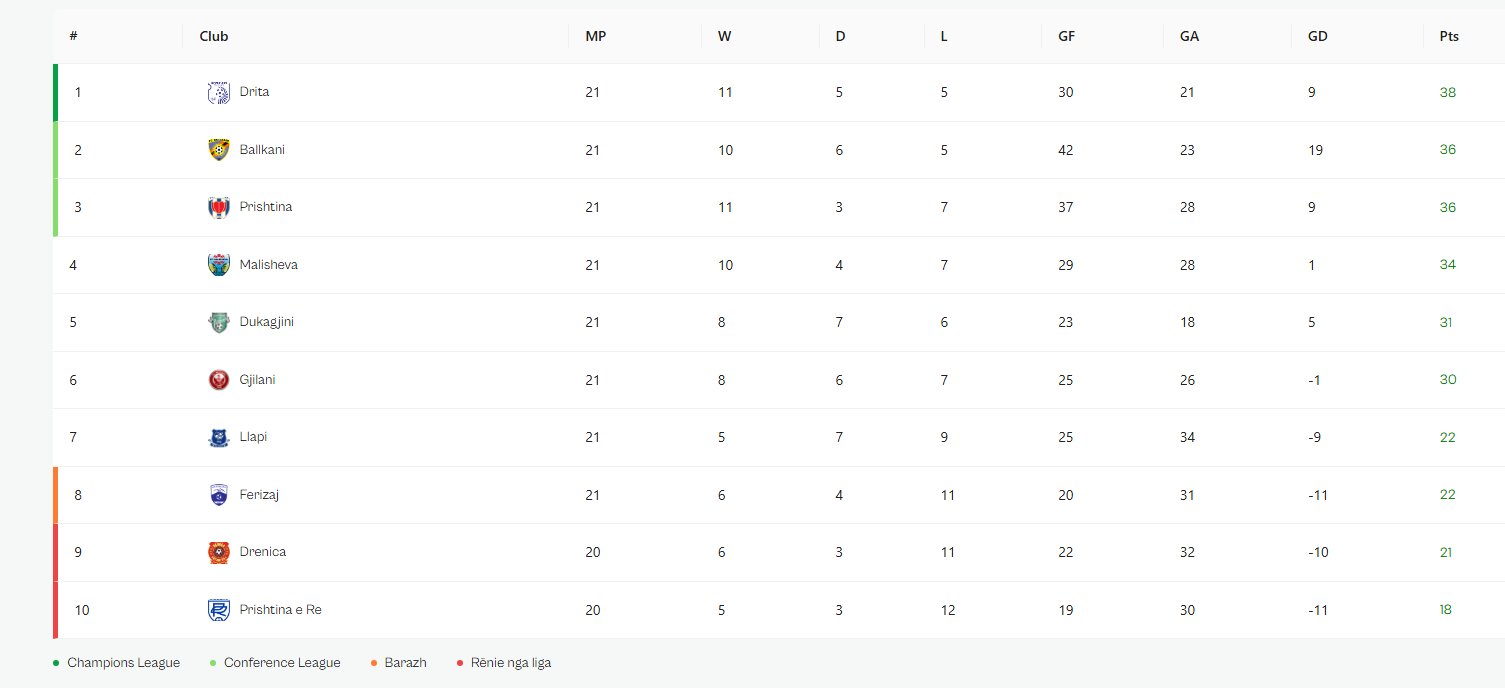Click the Club column header
1505x688 pixels.
point(214,36)
